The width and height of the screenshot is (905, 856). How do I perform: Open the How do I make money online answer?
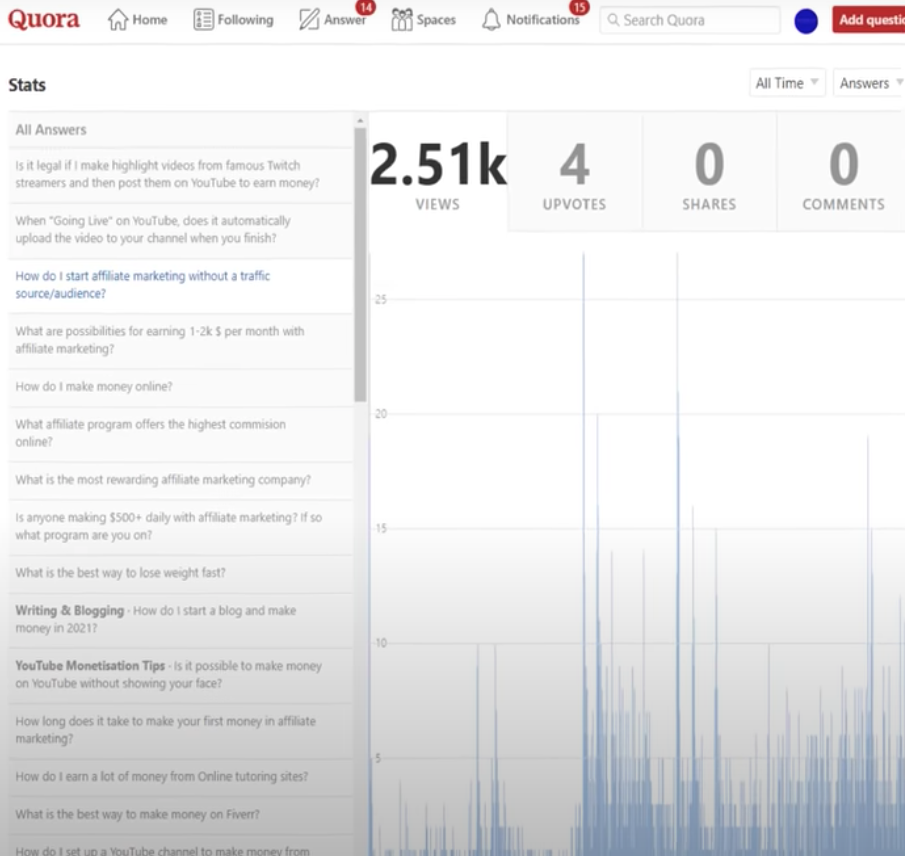click(x=180, y=387)
